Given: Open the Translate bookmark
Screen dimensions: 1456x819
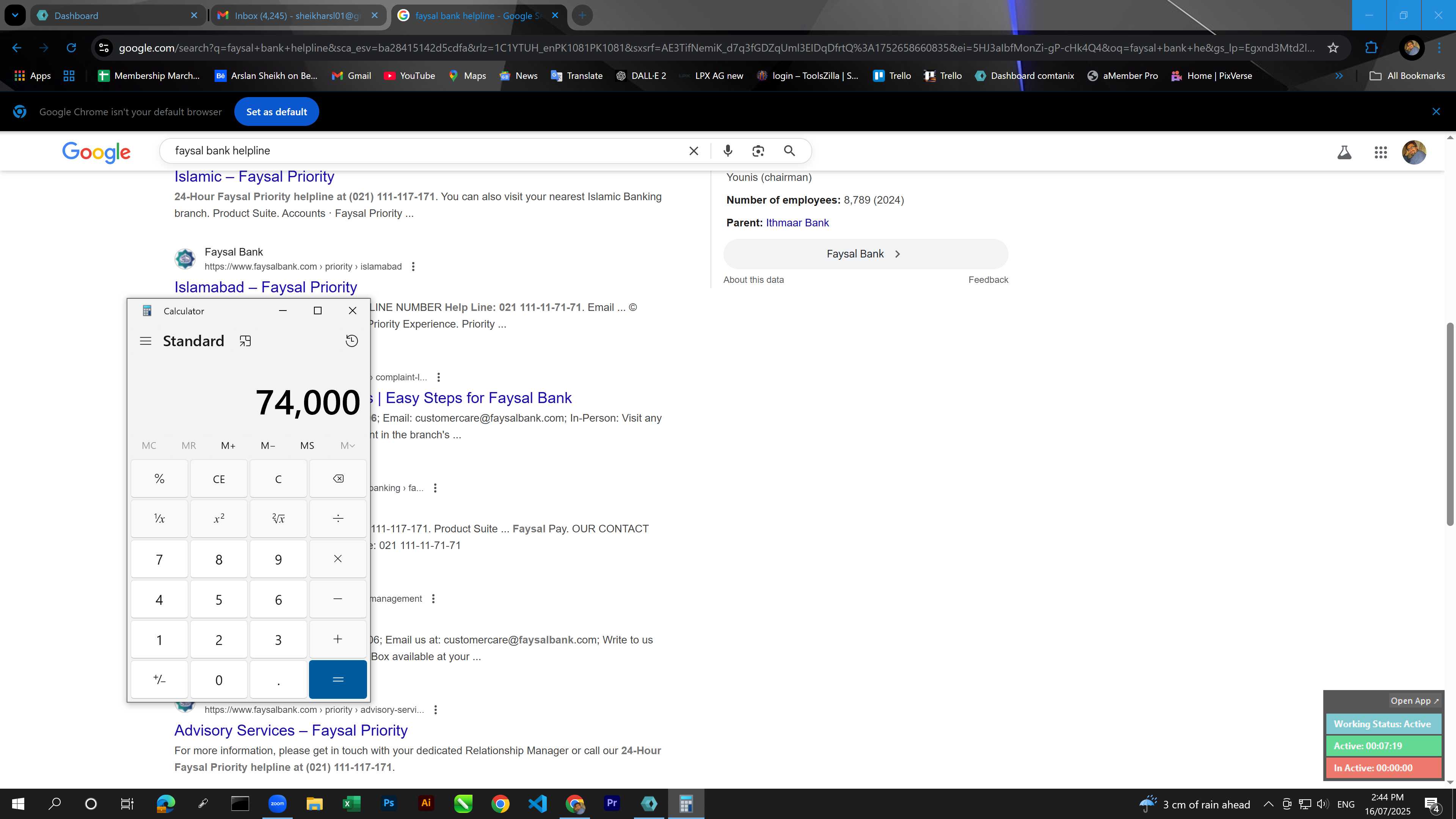Looking at the screenshot, I should pyautogui.click(x=576, y=76).
